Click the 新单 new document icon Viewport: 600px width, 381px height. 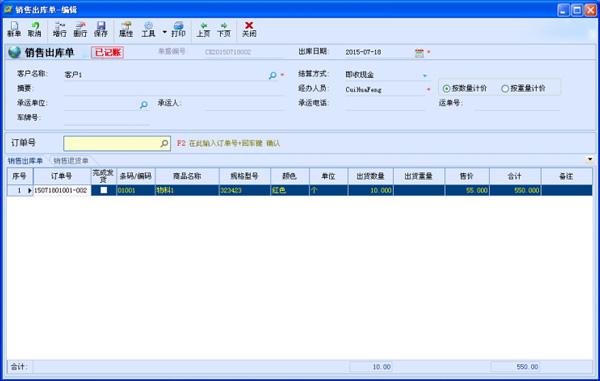point(14,29)
